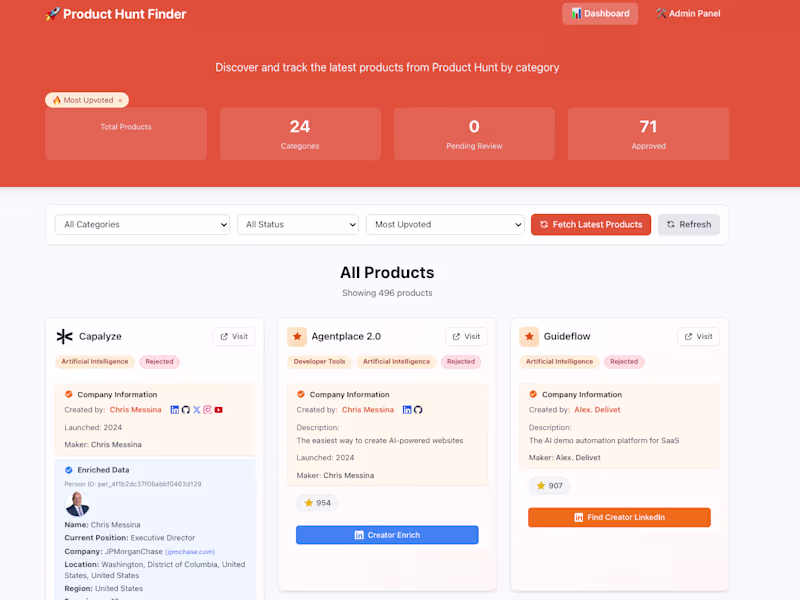Open the jpmchase.com link

coord(190,552)
